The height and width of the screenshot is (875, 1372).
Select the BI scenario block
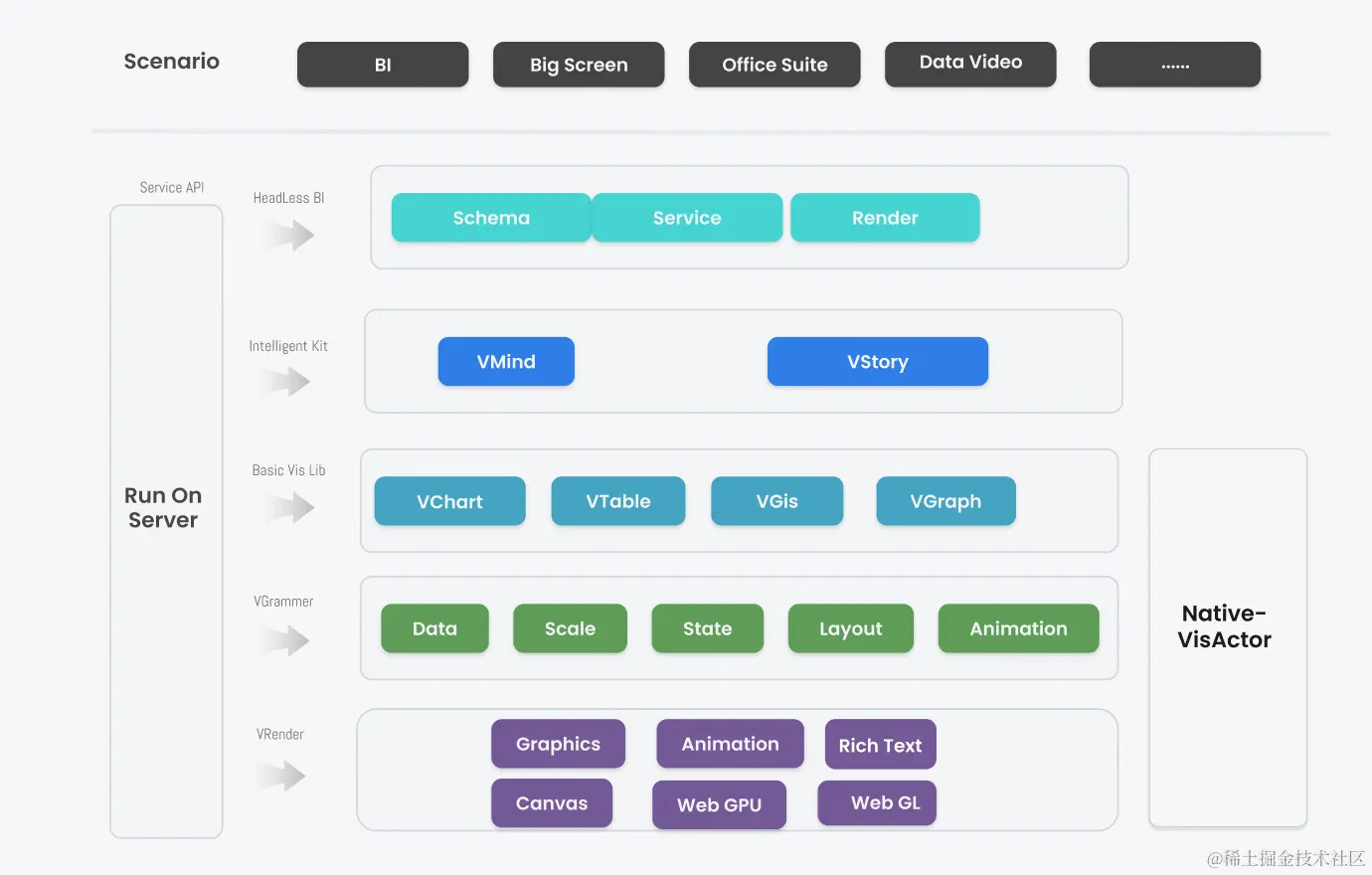tap(383, 65)
